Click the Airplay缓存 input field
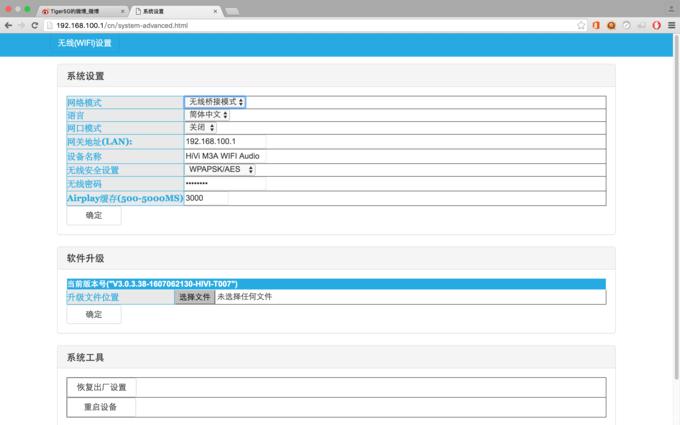 coord(206,198)
